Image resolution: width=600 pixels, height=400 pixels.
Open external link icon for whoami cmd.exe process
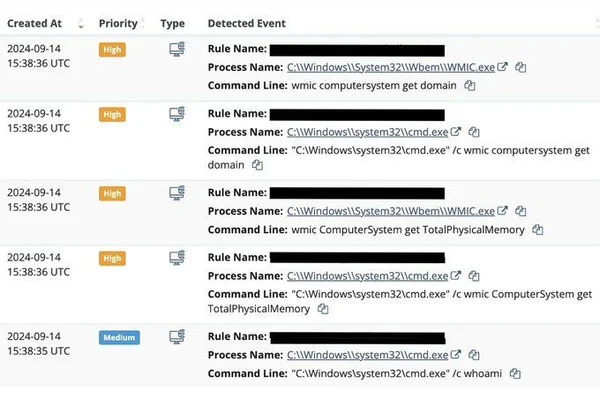[456, 355]
